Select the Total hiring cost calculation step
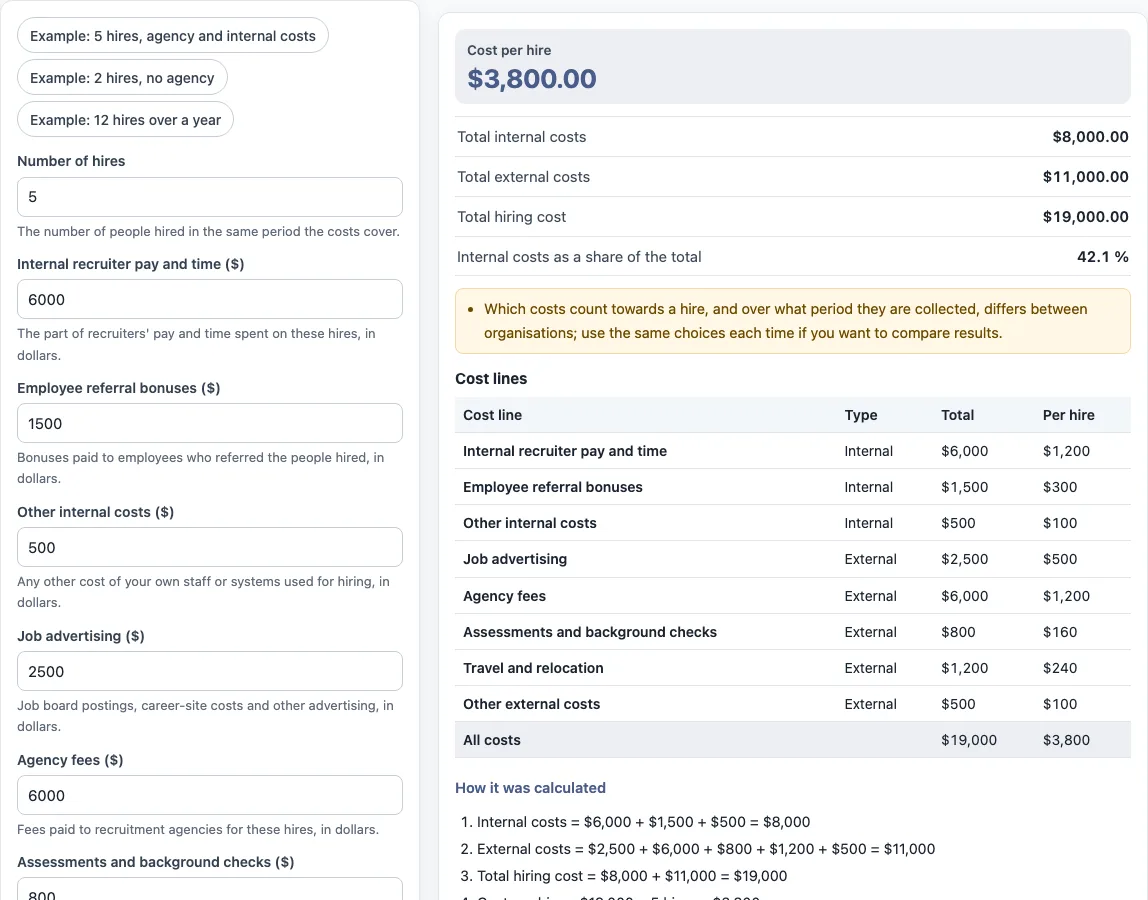The height and width of the screenshot is (900, 1148). pyautogui.click(x=632, y=877)
